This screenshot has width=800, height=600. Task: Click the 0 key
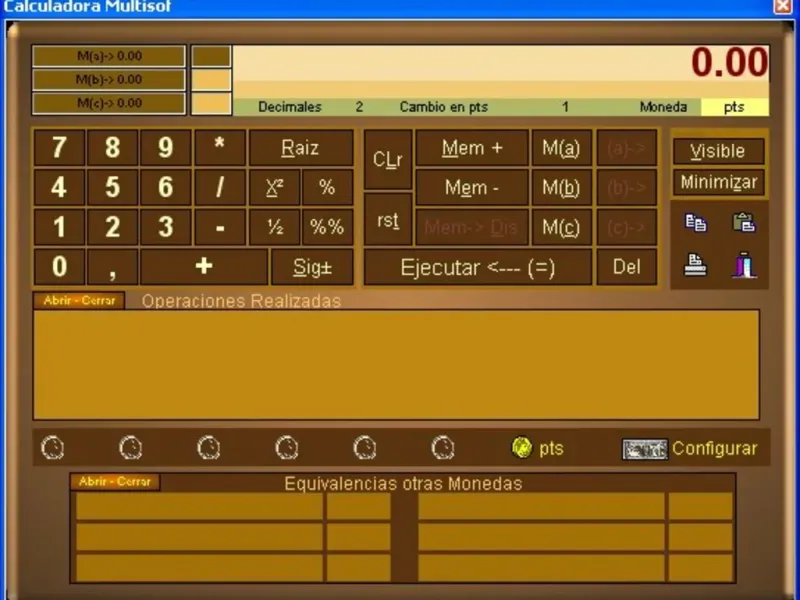click(x=59, y=266)
